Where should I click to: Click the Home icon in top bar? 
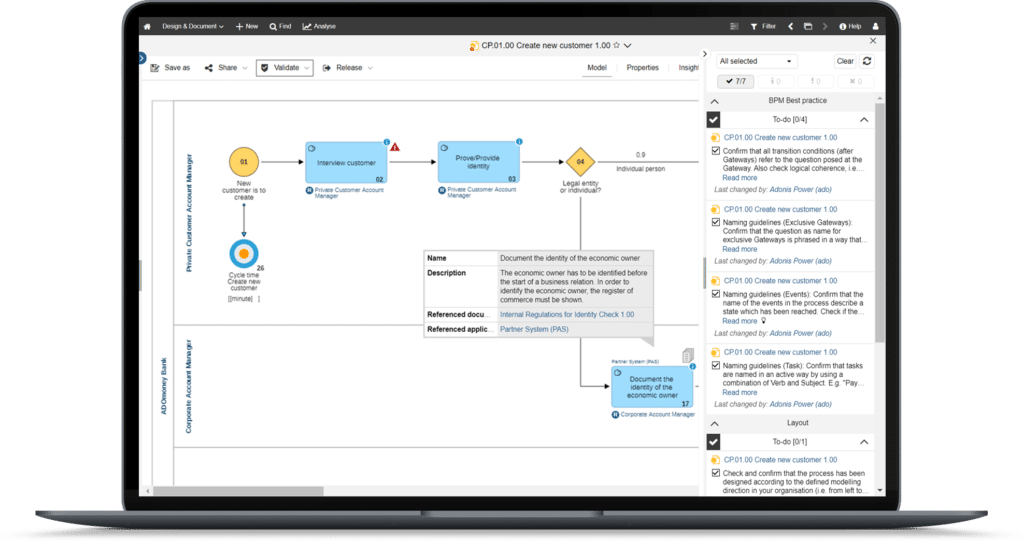pos(147,26)
